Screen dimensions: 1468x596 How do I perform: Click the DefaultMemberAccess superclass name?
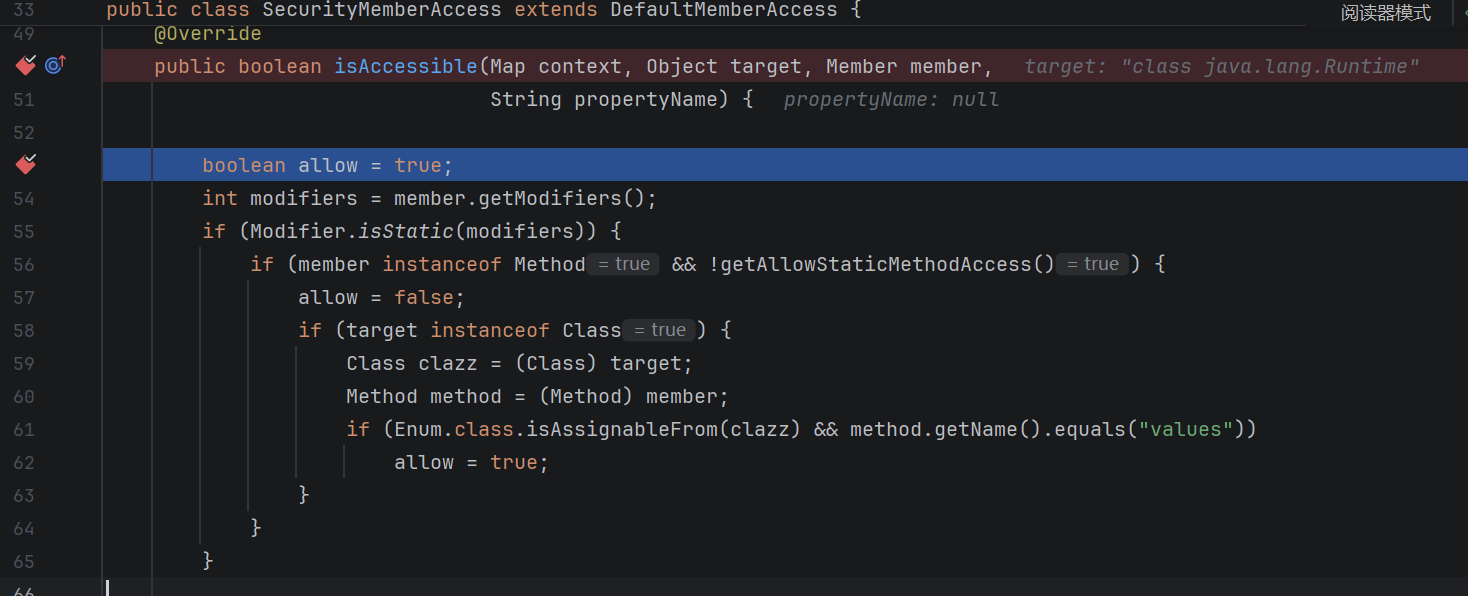point(724,10)
